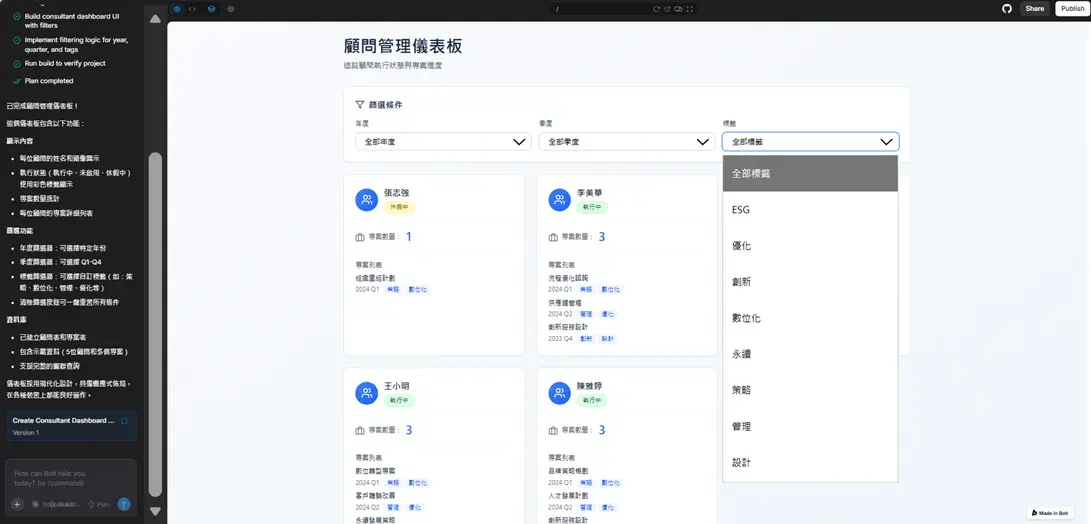Send the prompt with blue arrow button
Image resolution: width=1091 pixels, height=524 pixels.
click(124, 505)
